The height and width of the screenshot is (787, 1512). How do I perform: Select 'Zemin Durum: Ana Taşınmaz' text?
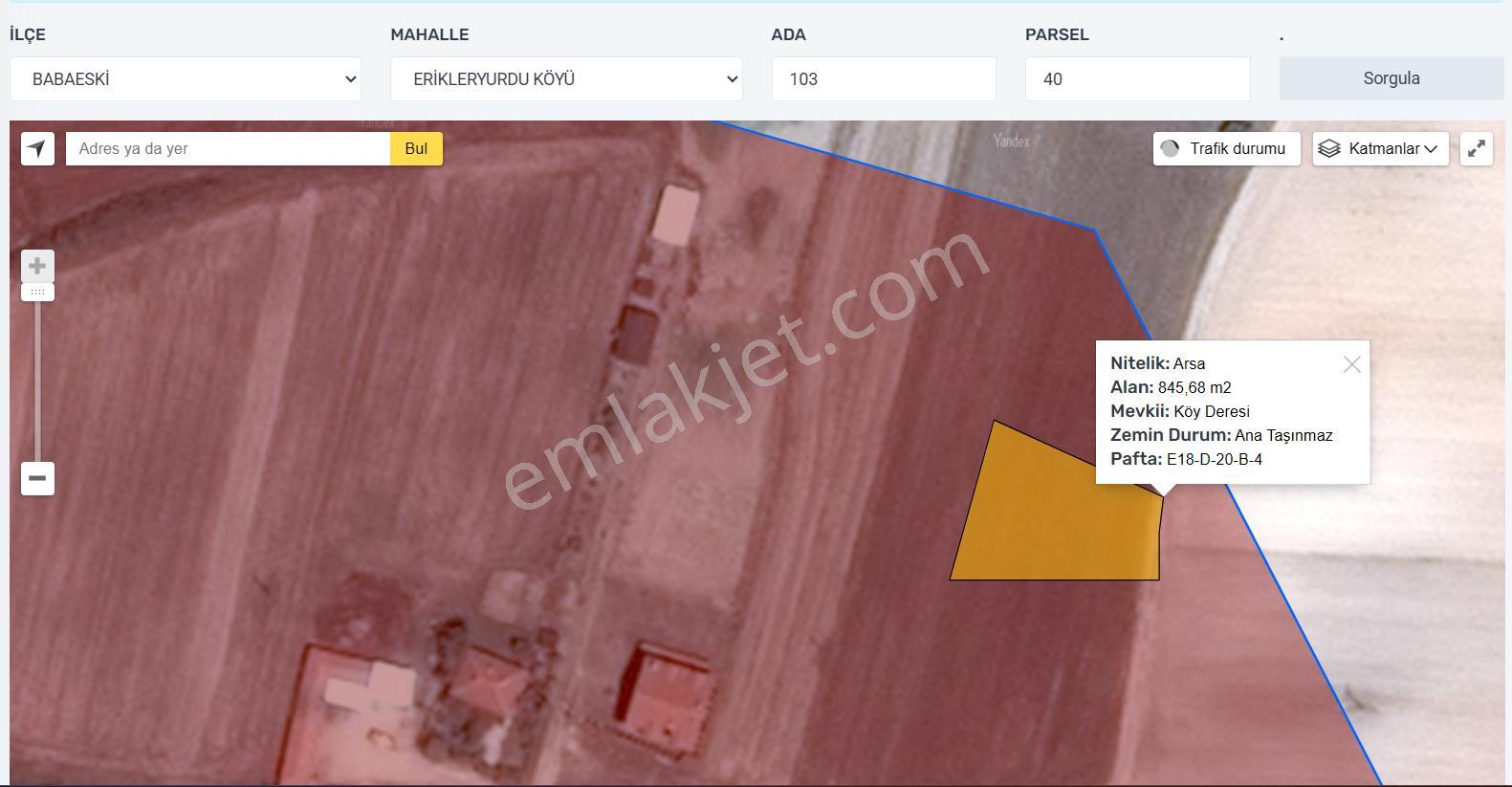tap(1221, 435)
